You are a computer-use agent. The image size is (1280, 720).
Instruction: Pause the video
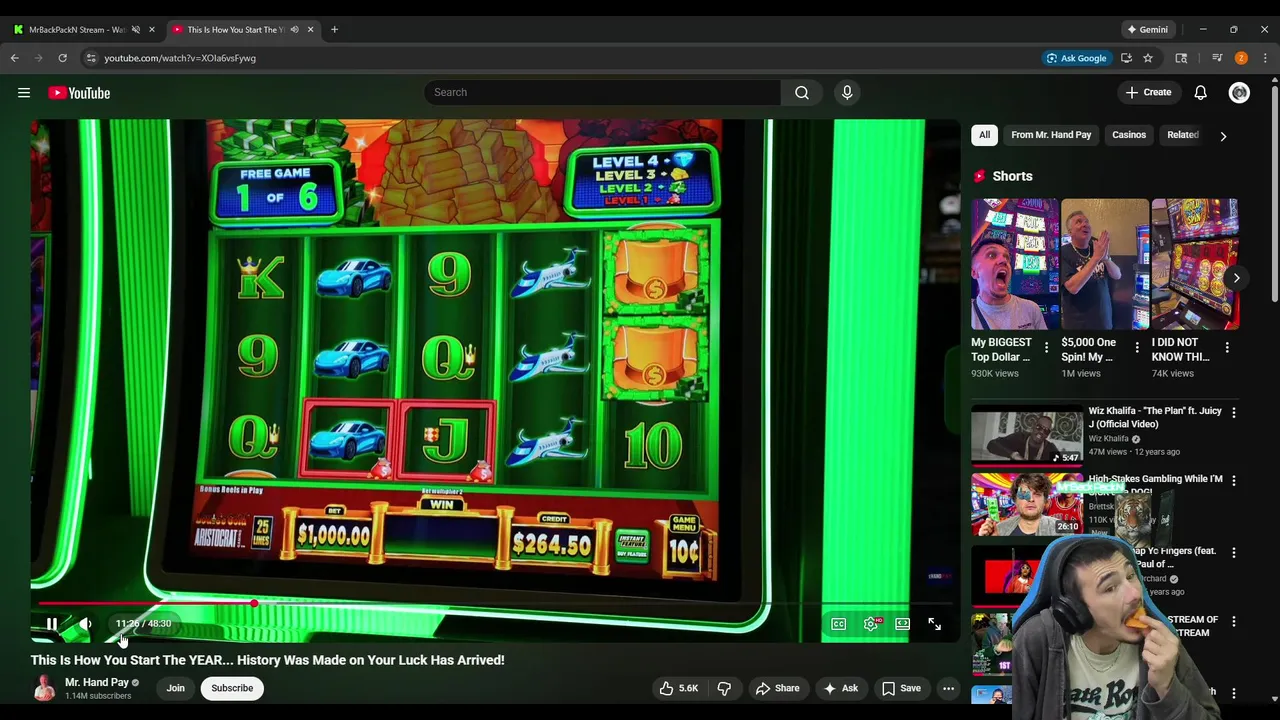tap(52, 624)
